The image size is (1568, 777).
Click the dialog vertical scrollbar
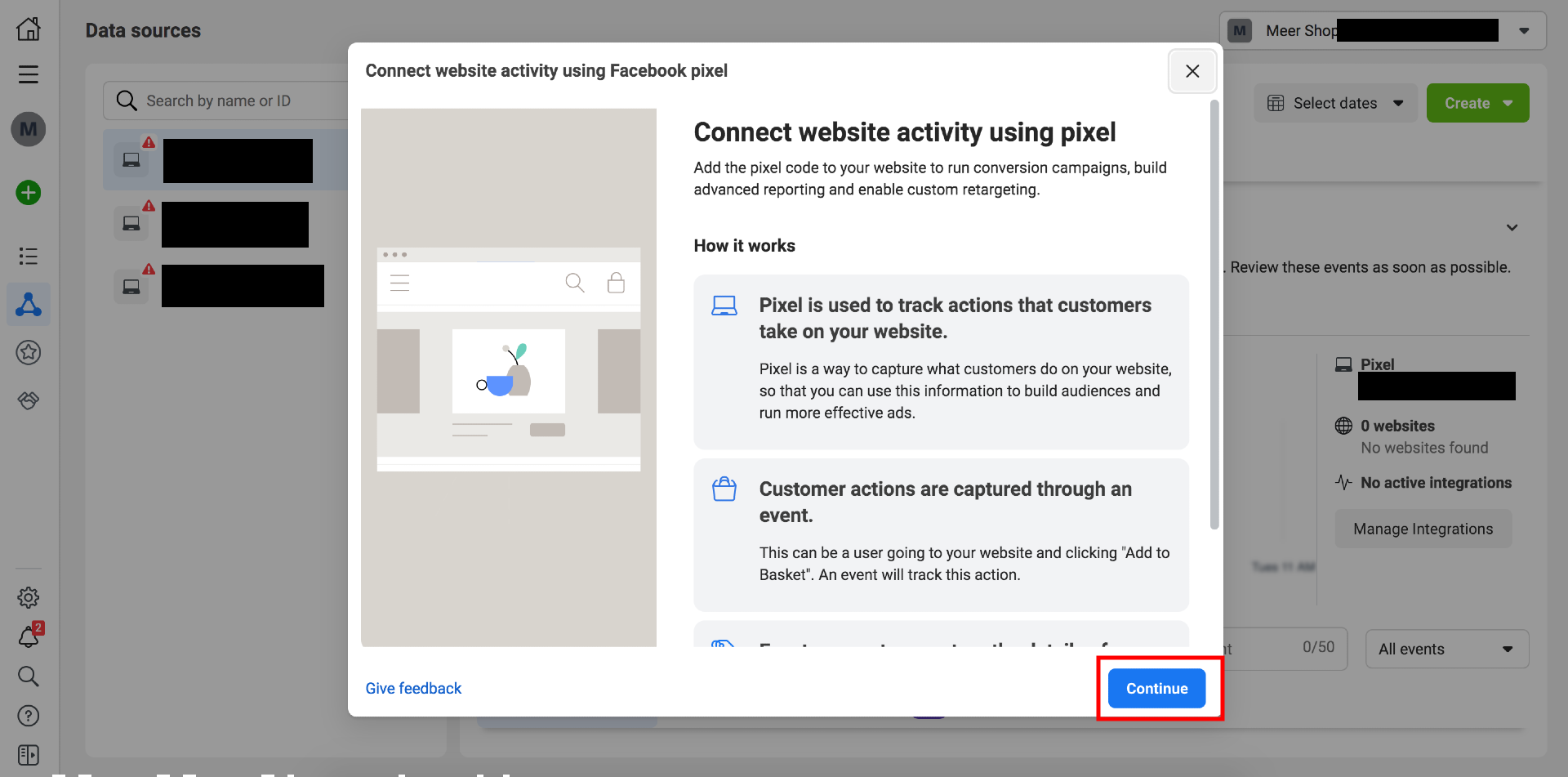click(1214, 315)
